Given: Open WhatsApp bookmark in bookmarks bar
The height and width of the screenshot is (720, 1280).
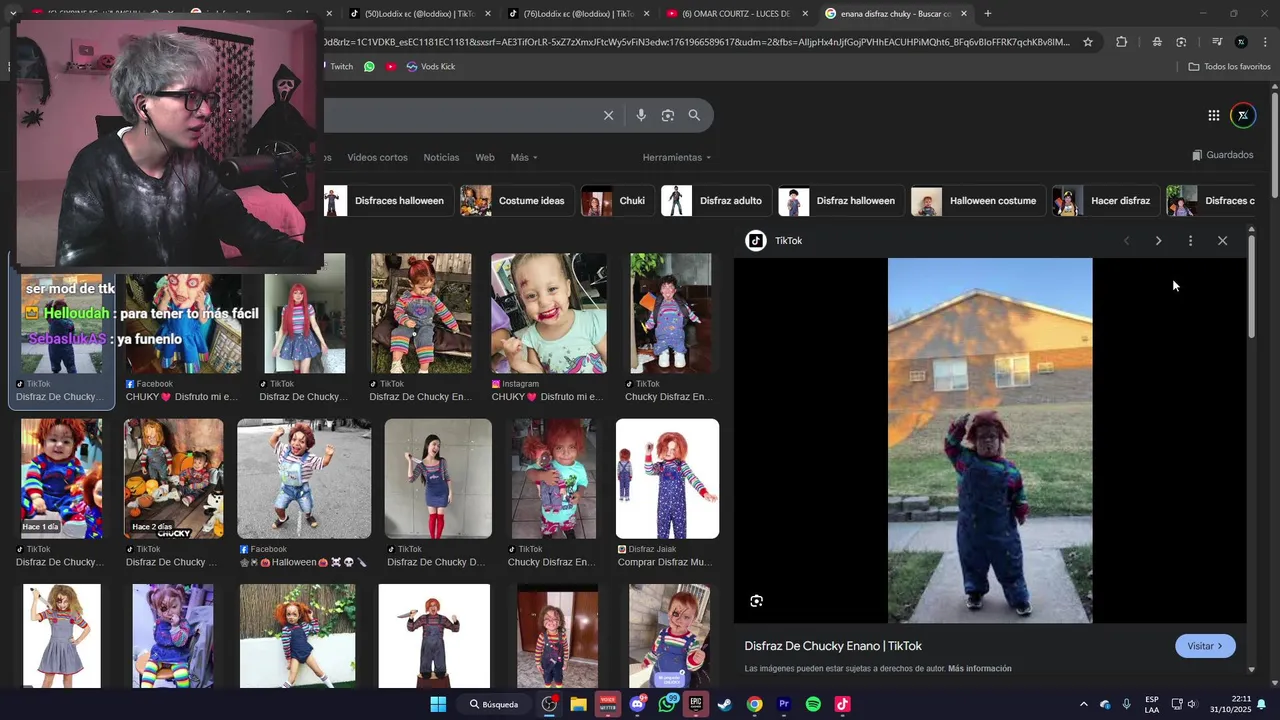Looking at the screenshot, I should [369, 66].
